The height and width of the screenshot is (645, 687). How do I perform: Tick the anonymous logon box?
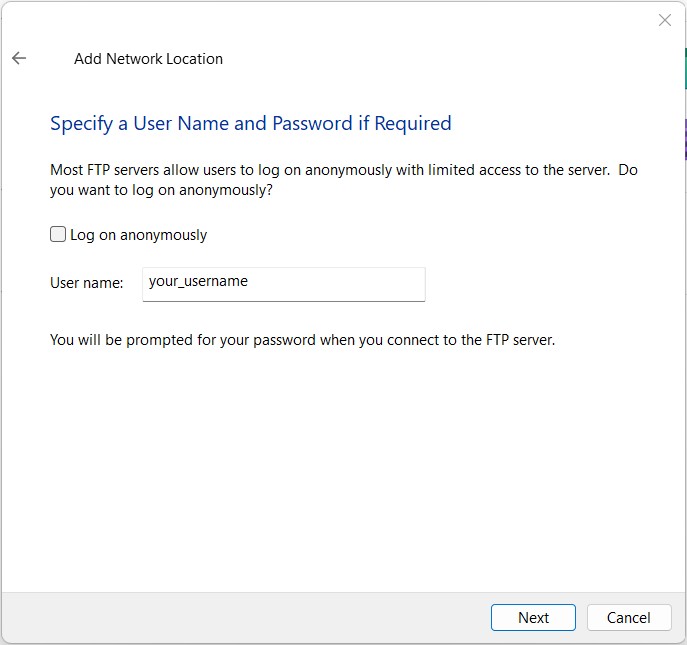click(x=58, y=234)
